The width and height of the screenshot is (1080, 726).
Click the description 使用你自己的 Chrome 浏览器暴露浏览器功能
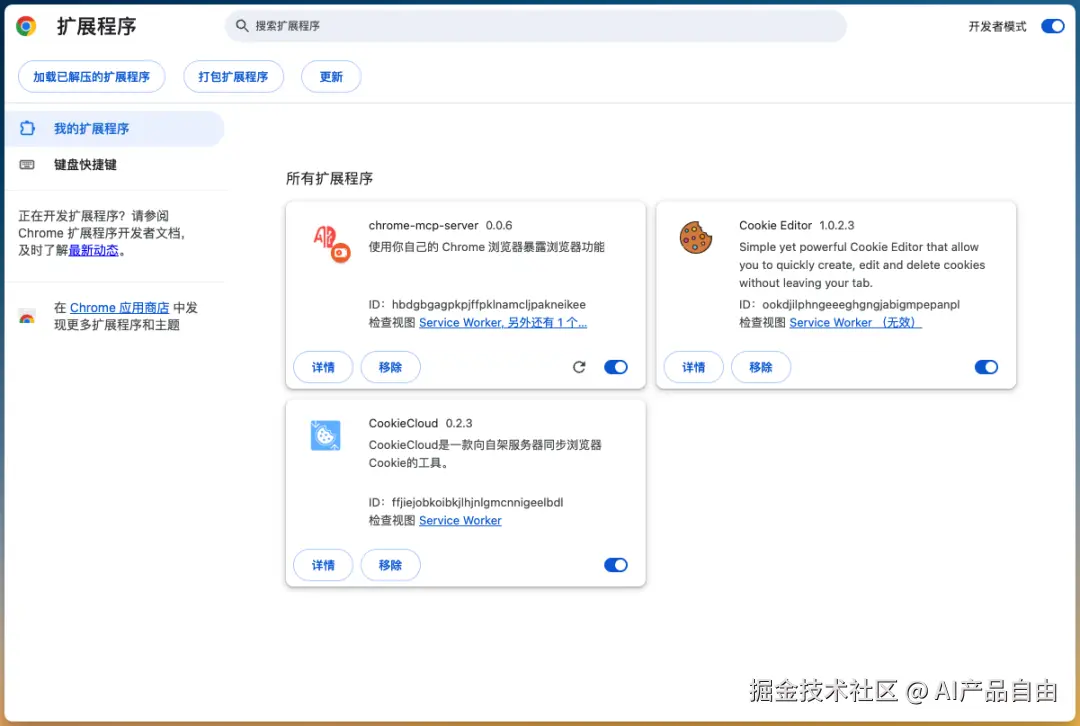[486, 247]
